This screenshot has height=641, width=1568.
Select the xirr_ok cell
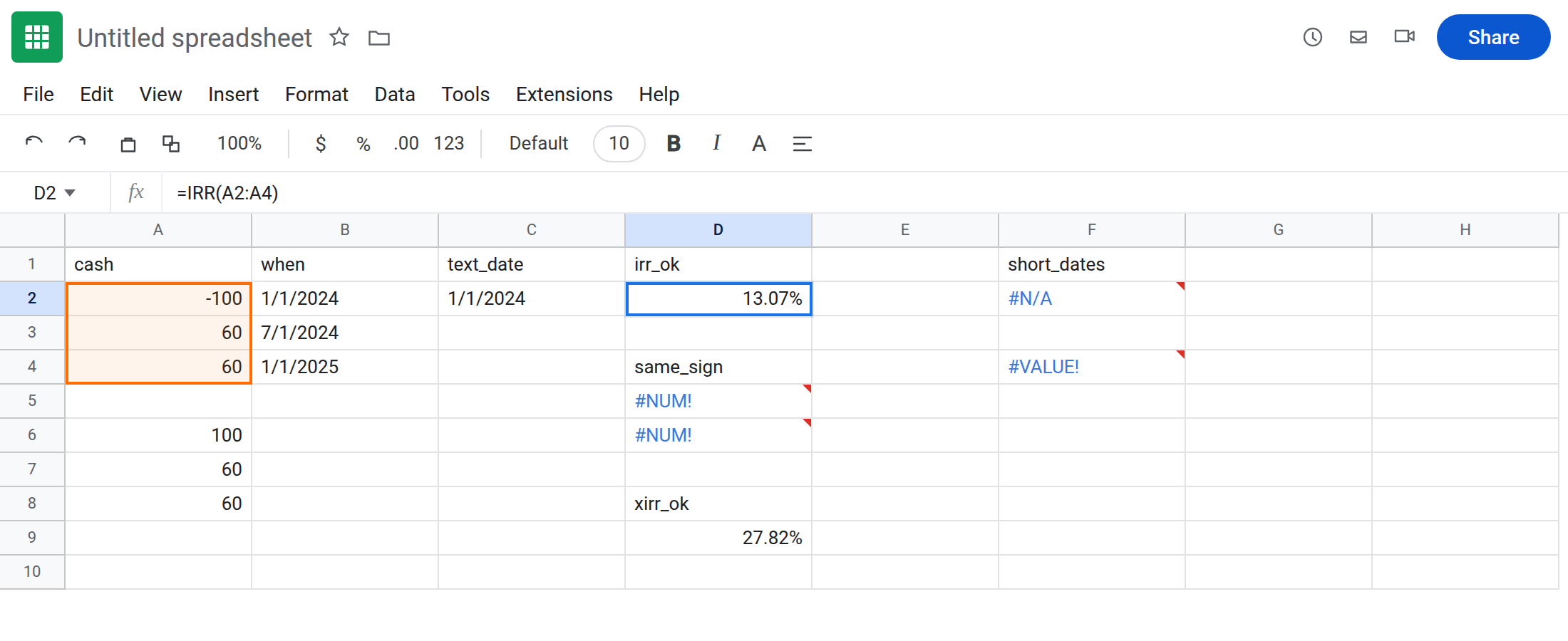coord(718,504)
